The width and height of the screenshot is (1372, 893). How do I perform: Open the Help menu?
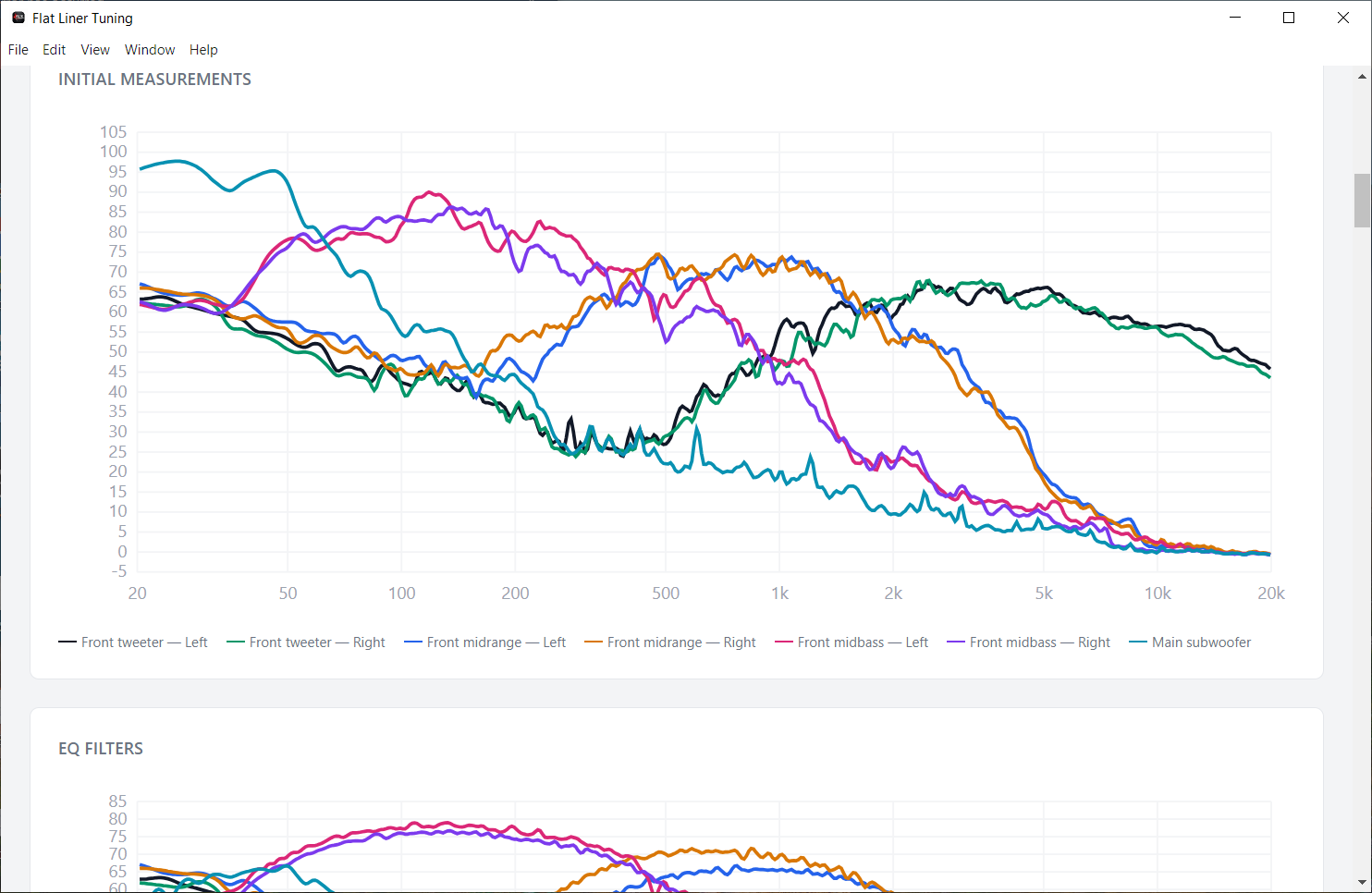pos(203,50)
